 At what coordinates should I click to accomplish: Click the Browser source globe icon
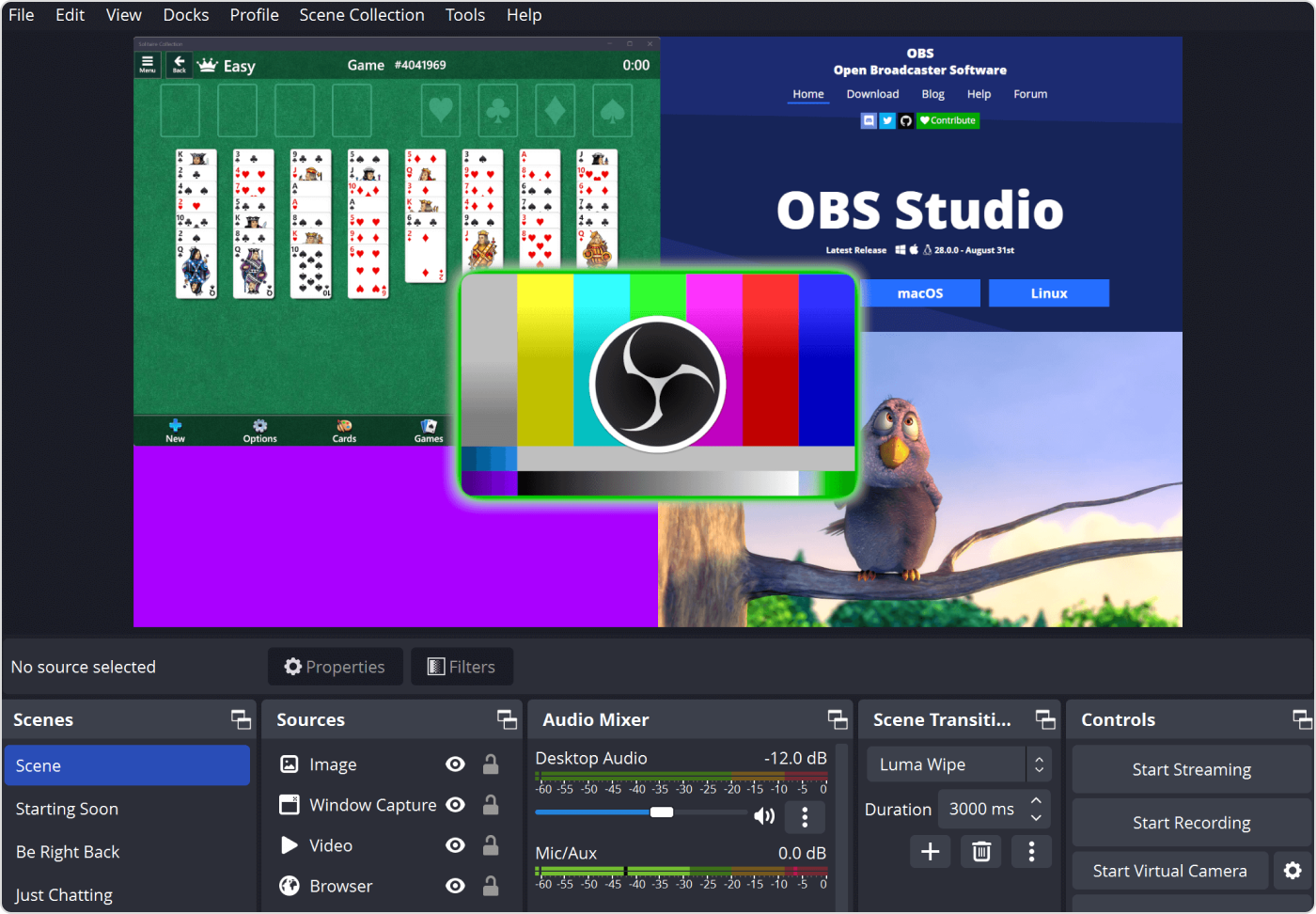[289, 886]
